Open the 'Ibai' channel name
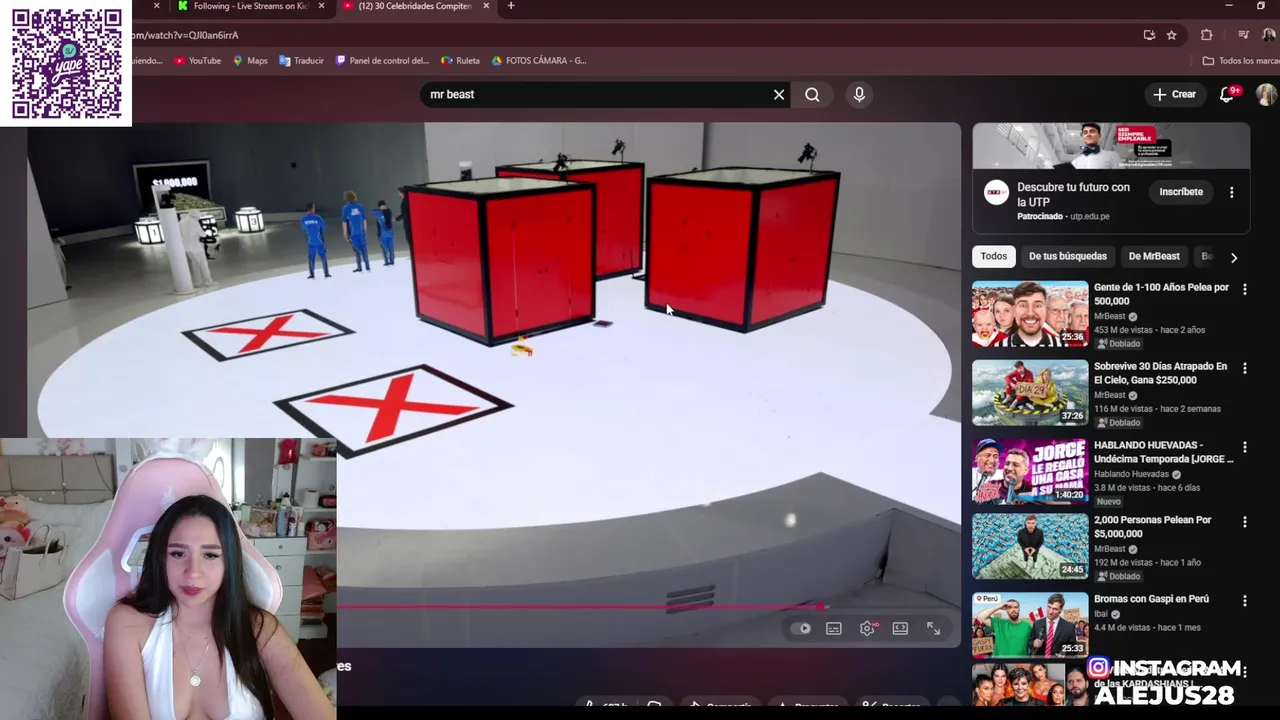This screenshot has width=1280, height=720. pos(1102,614)
